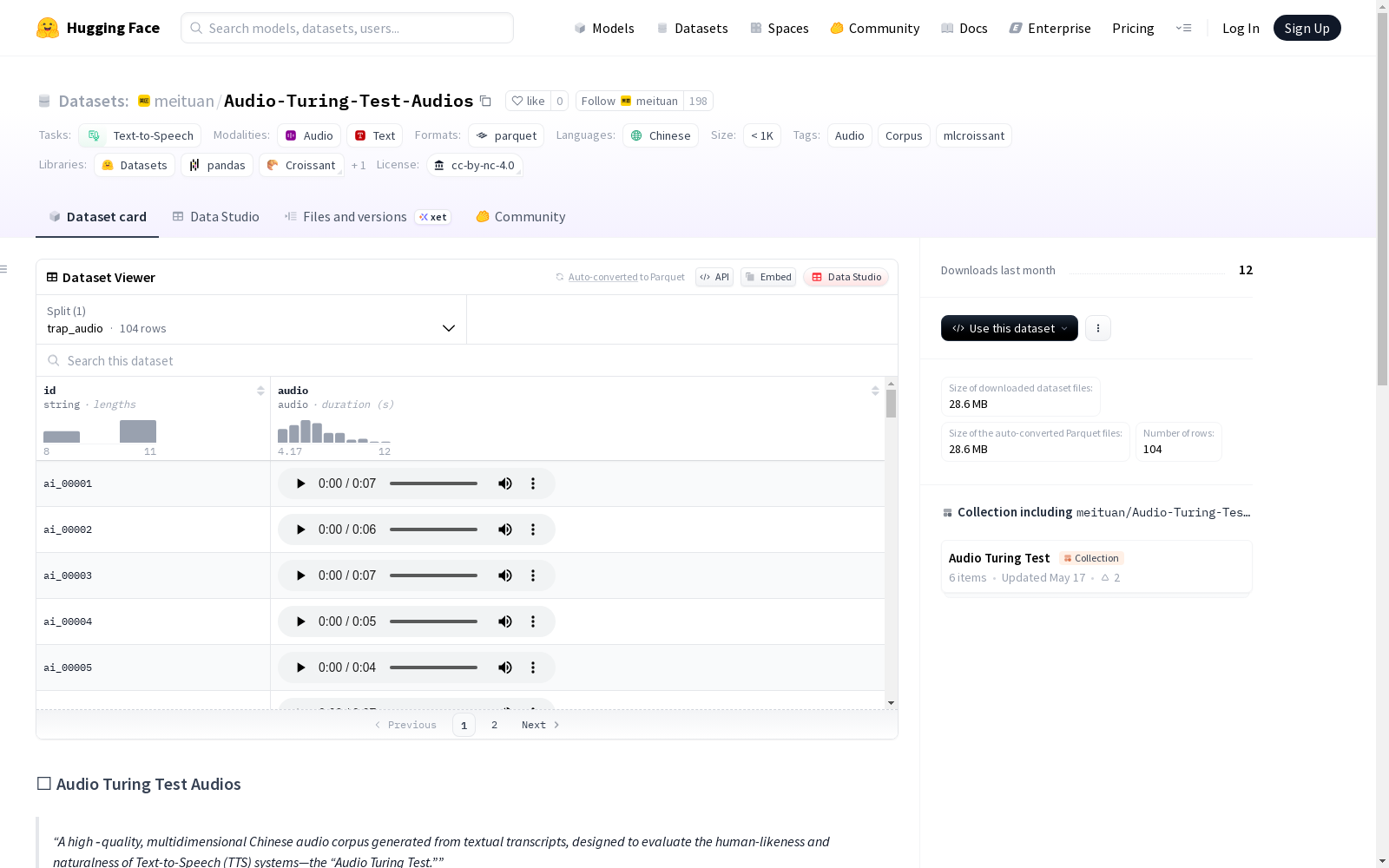This screenshot has height=868, width=1389.
Task: Go to the Pricing page
Action: (1133, 28)
